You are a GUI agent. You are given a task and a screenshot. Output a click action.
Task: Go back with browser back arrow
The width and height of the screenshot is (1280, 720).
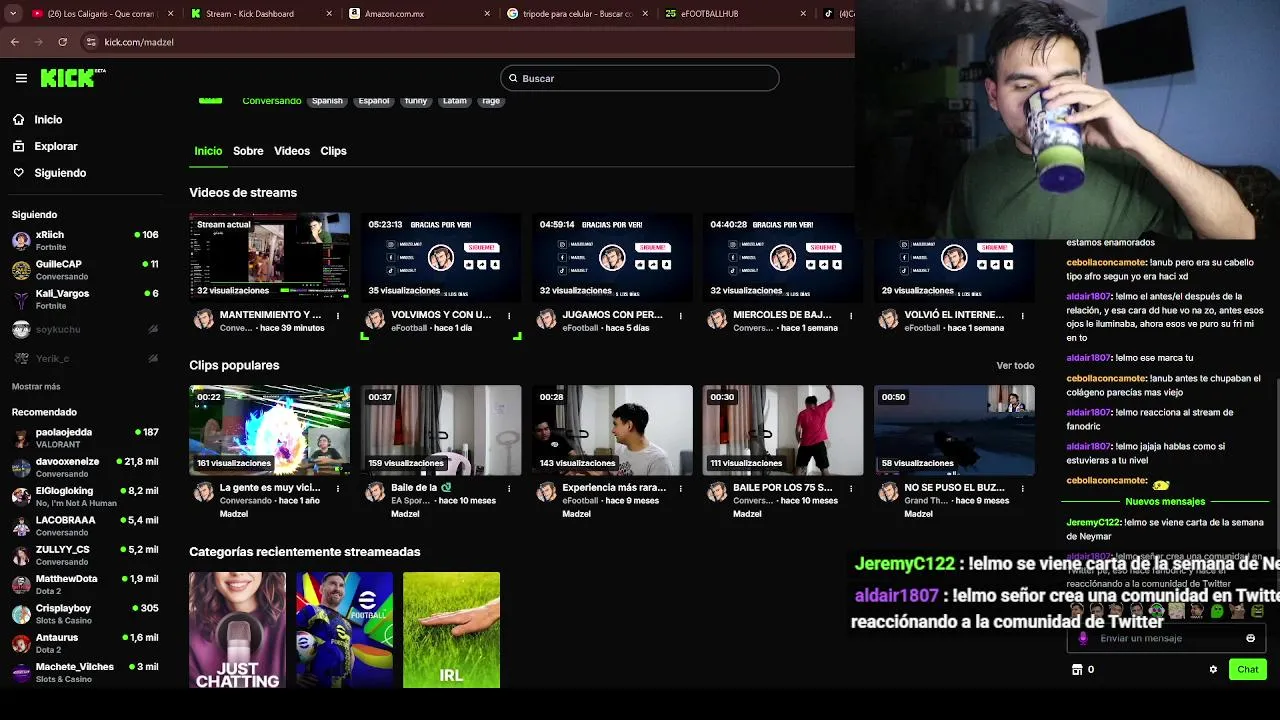(x=15, y=42)
